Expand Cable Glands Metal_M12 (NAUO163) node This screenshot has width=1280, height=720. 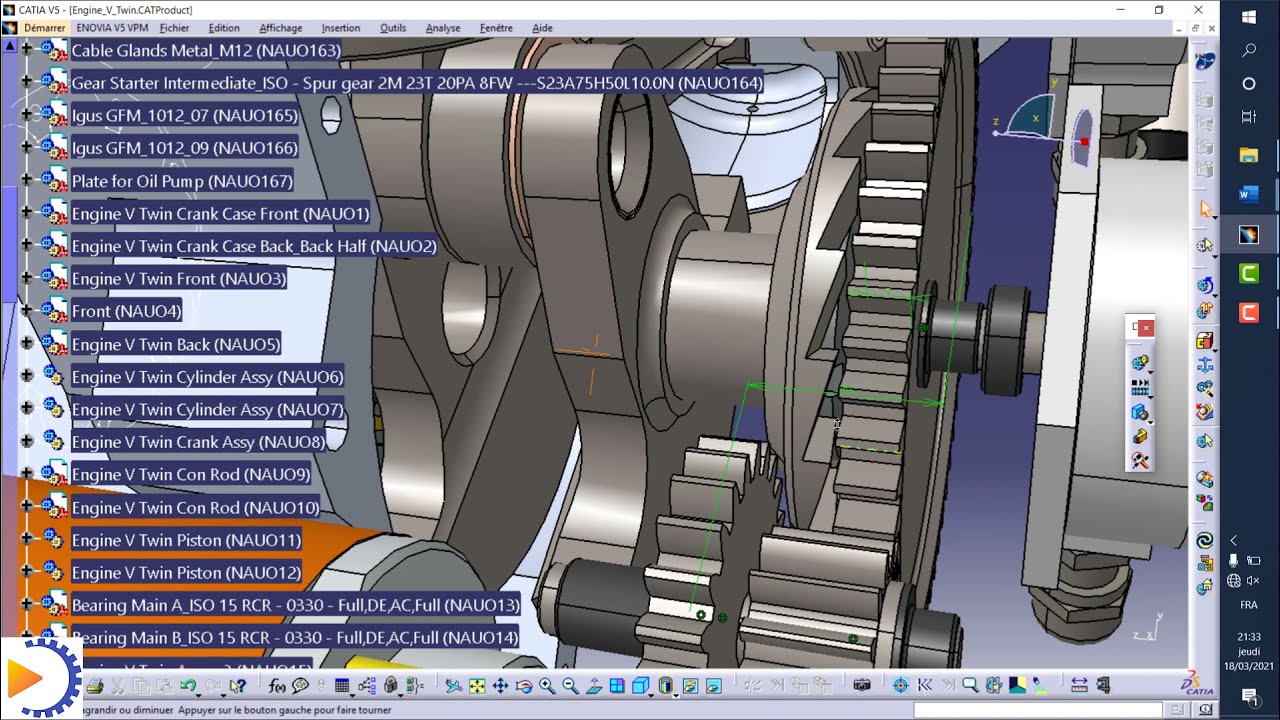coord(27,49)
